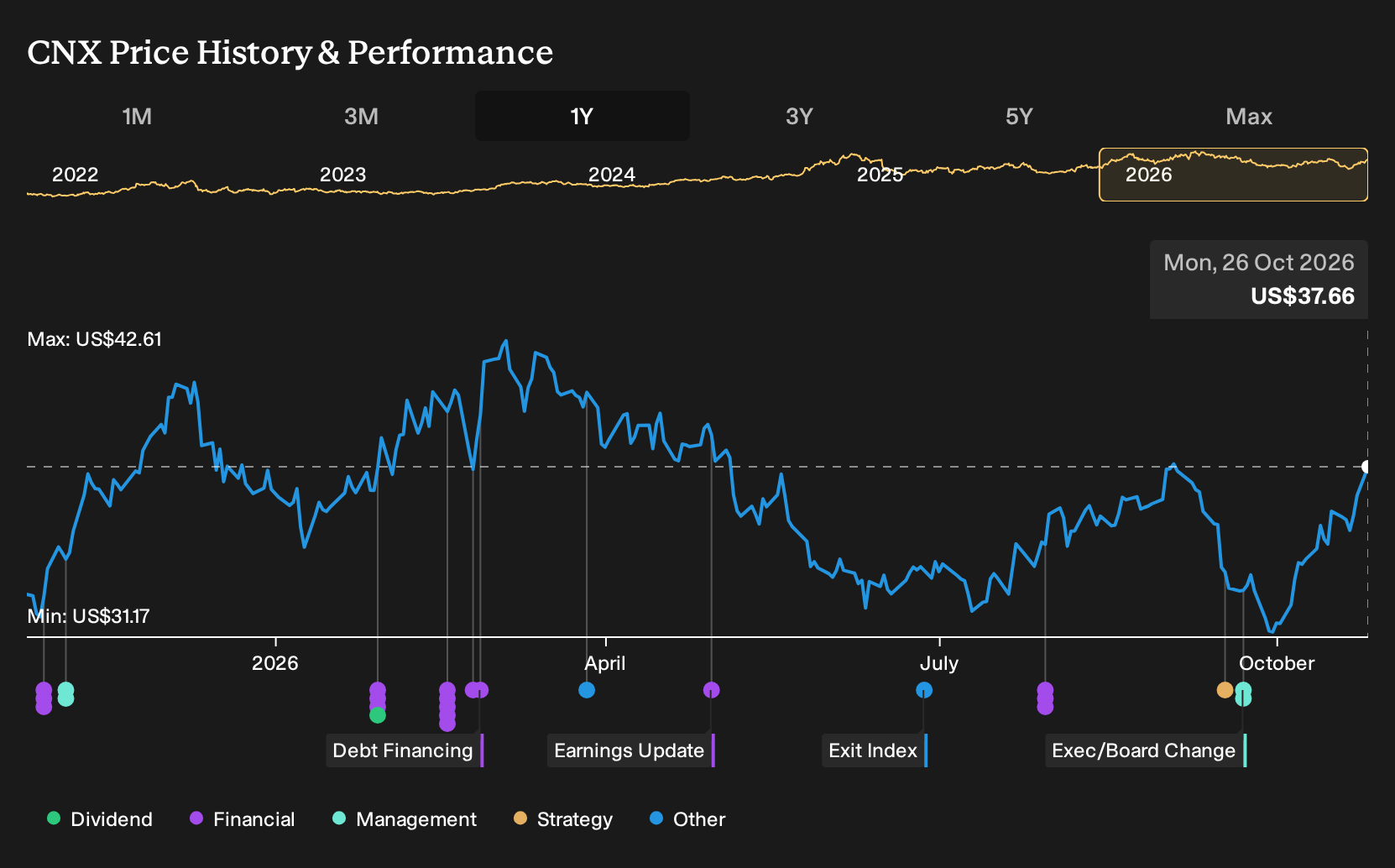Click the July label on the time axis

pyautogui.click(x=938, y=663)
